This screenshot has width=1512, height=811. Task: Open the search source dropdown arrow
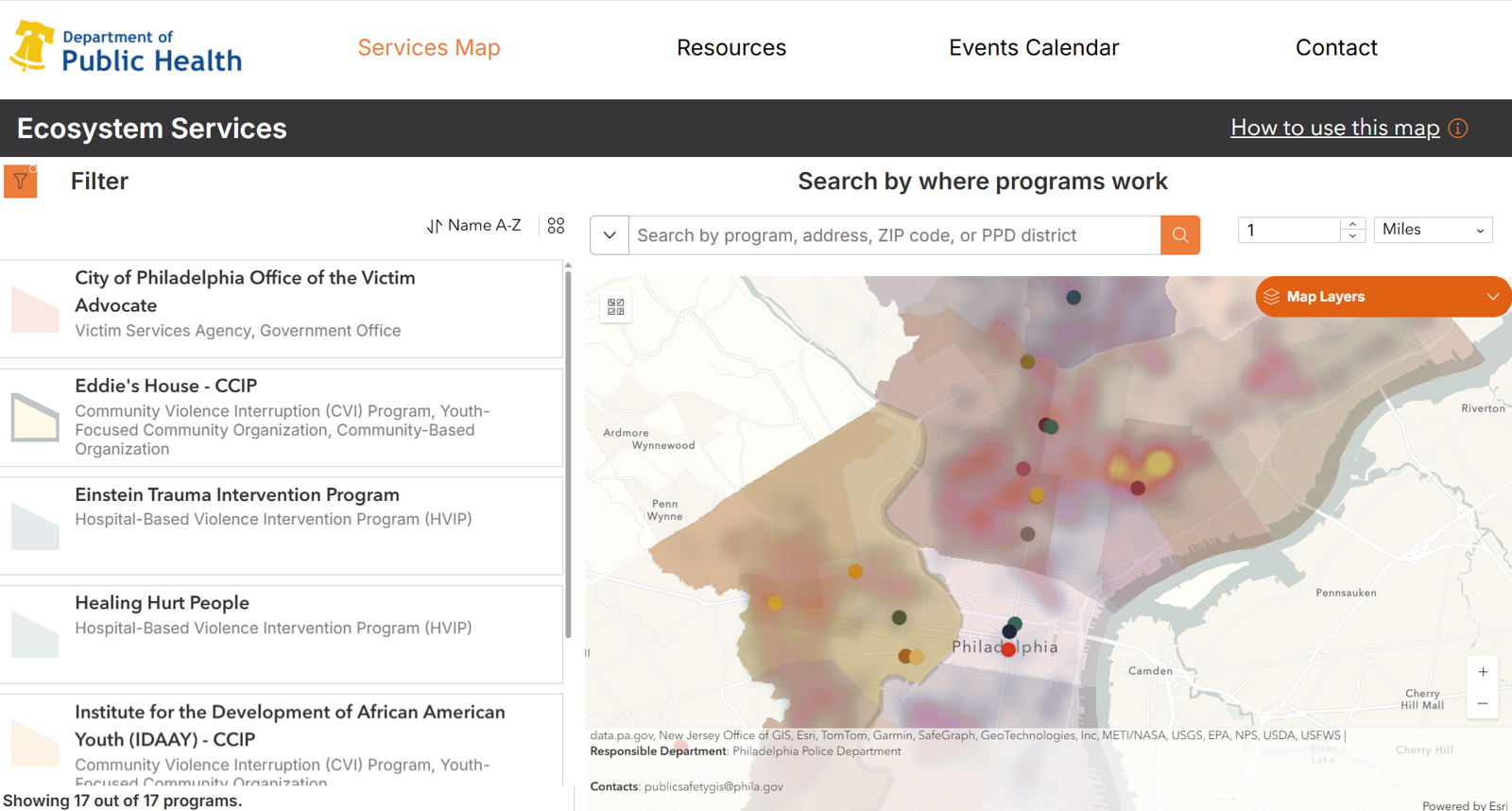tap(610, 235)
